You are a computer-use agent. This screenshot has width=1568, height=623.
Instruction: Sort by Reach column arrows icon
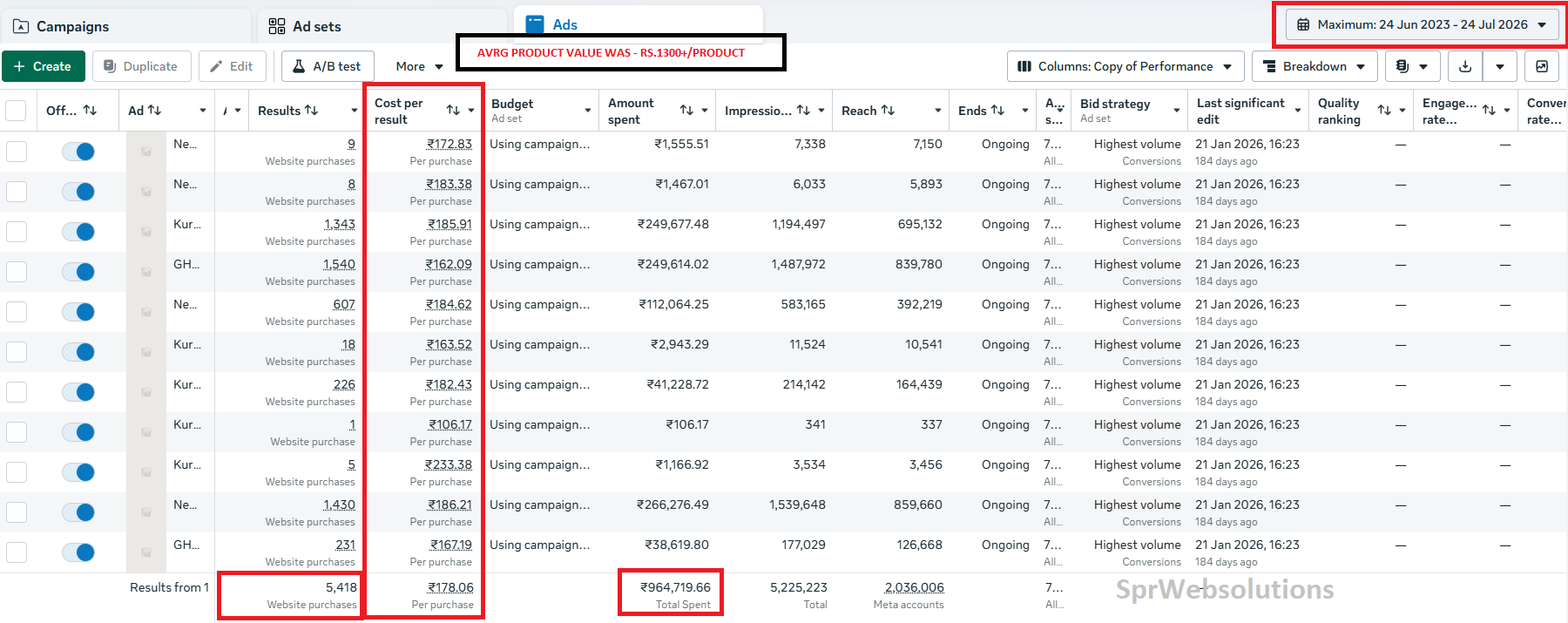888,111
